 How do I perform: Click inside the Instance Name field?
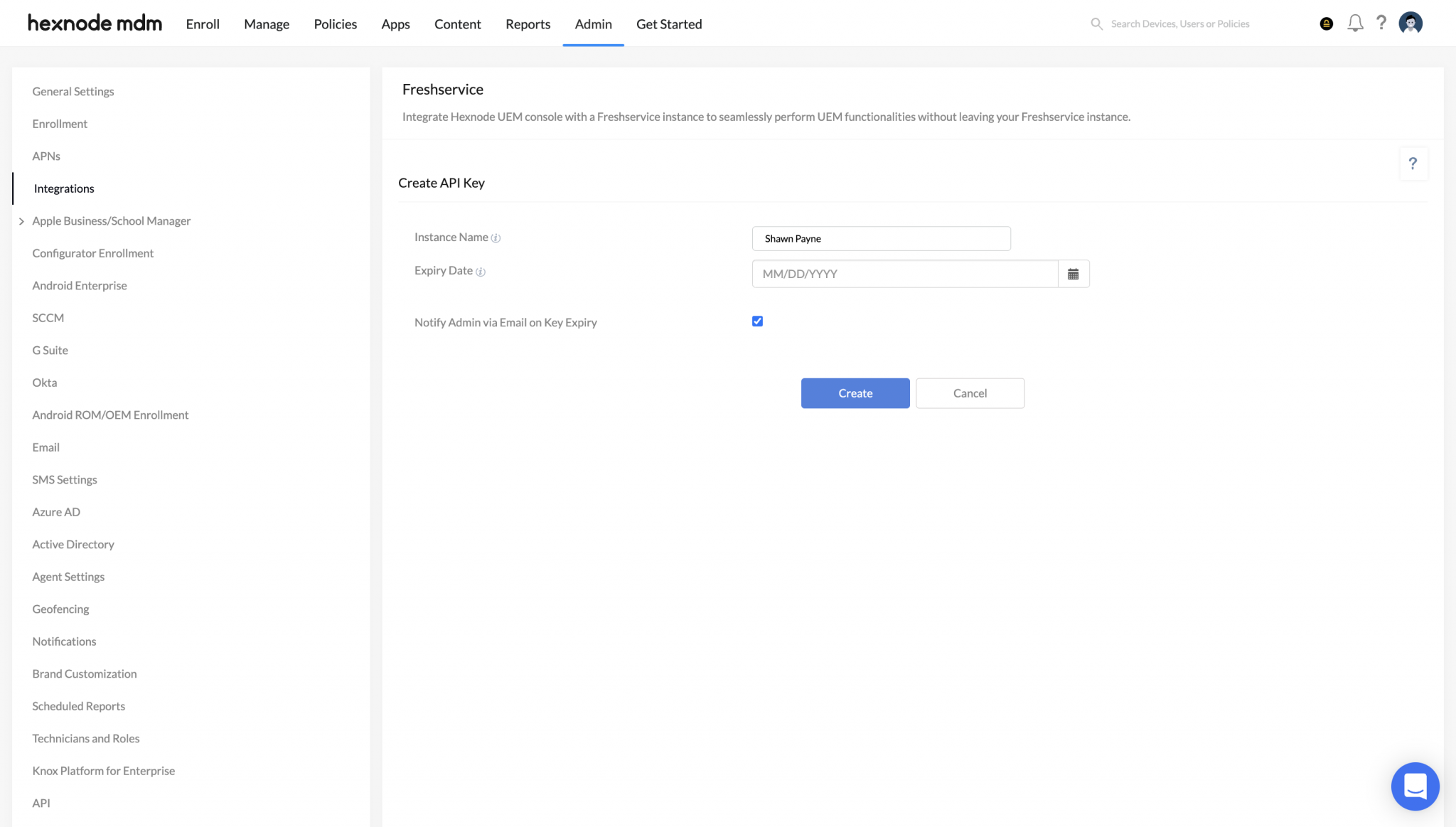point(881,238)
